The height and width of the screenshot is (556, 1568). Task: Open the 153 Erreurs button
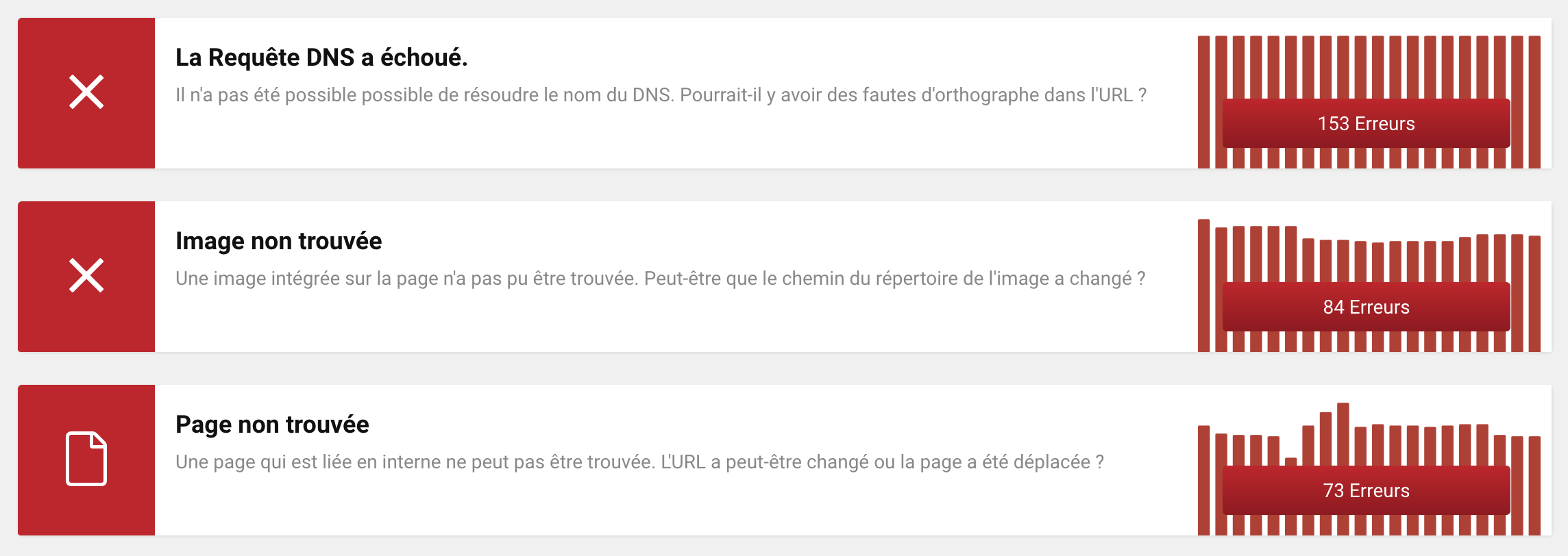coord(1366,123)
